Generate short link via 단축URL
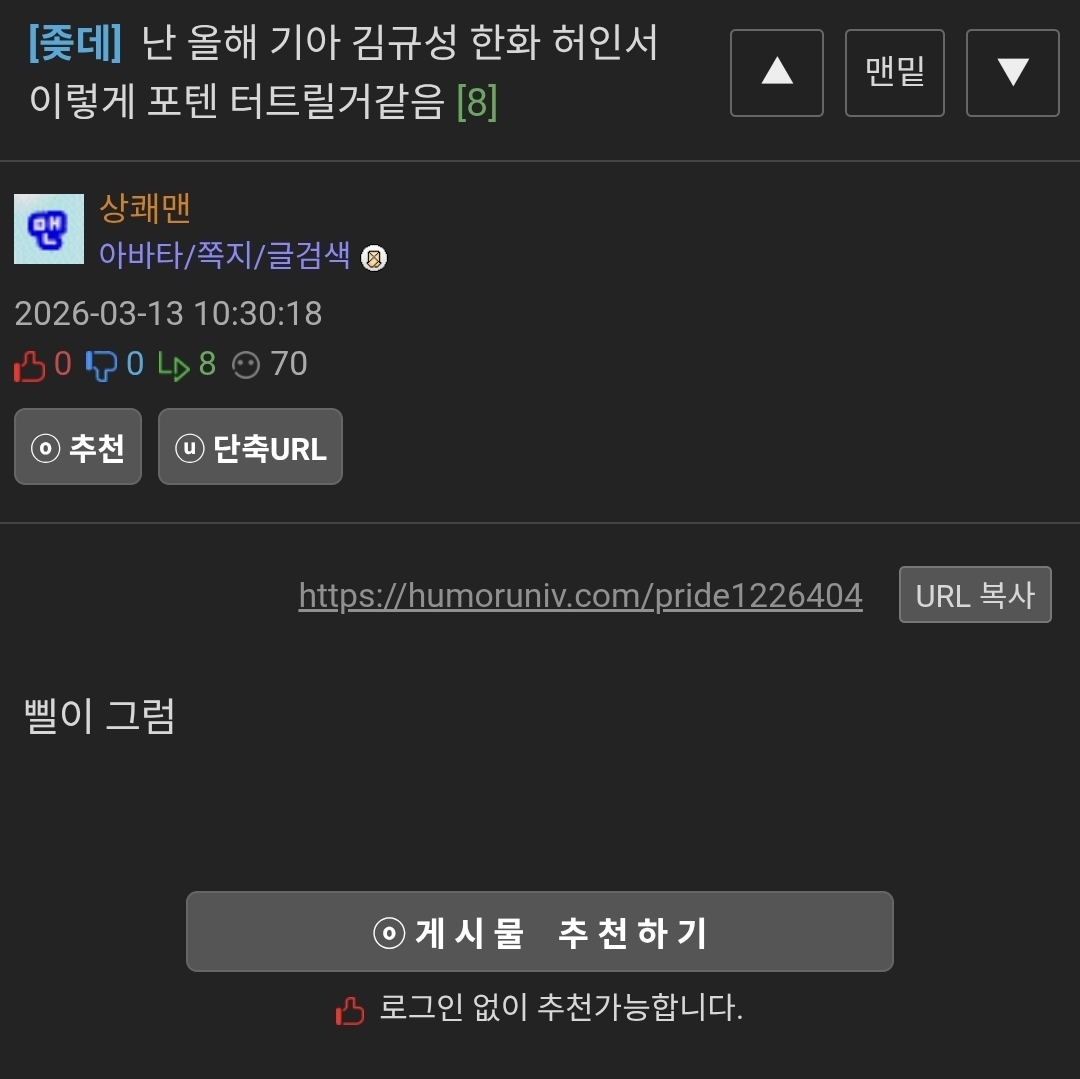Image resolution: width=1080 pixels, height=1079 pixels. pos(250,446)
